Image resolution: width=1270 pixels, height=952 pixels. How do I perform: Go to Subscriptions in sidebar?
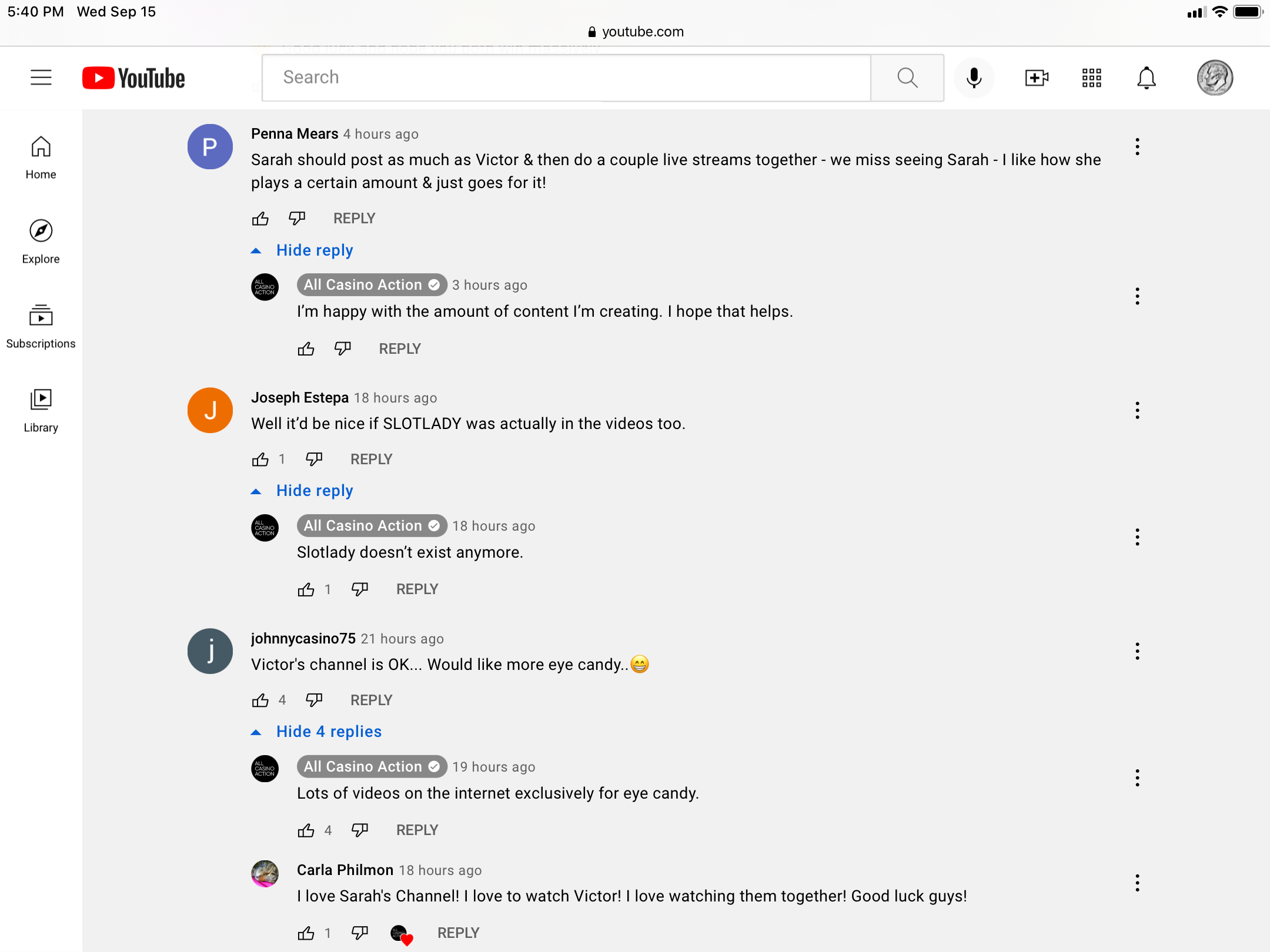41,326
